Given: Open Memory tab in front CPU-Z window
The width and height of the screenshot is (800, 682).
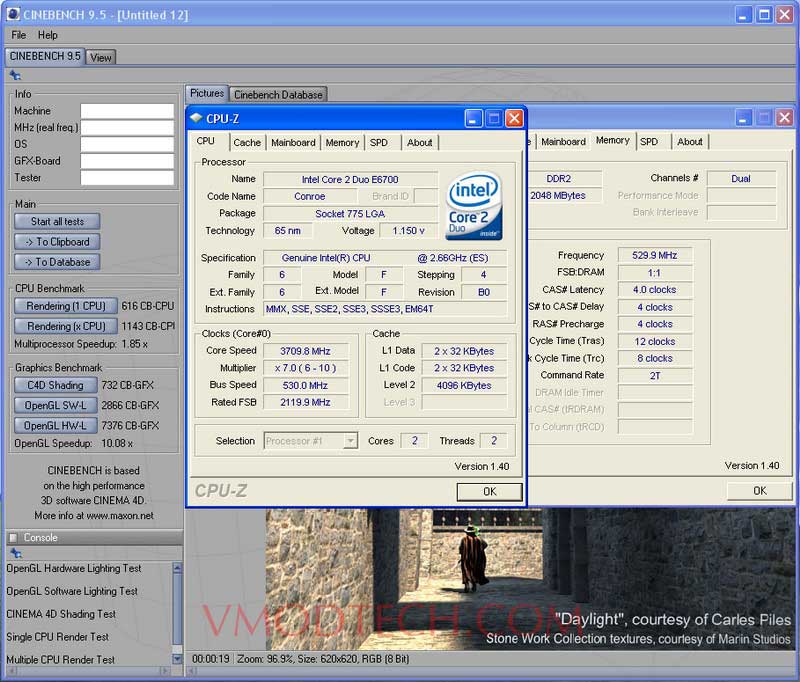Looking at the screenshot, I should pyautogui.click(x=342, y=143).
